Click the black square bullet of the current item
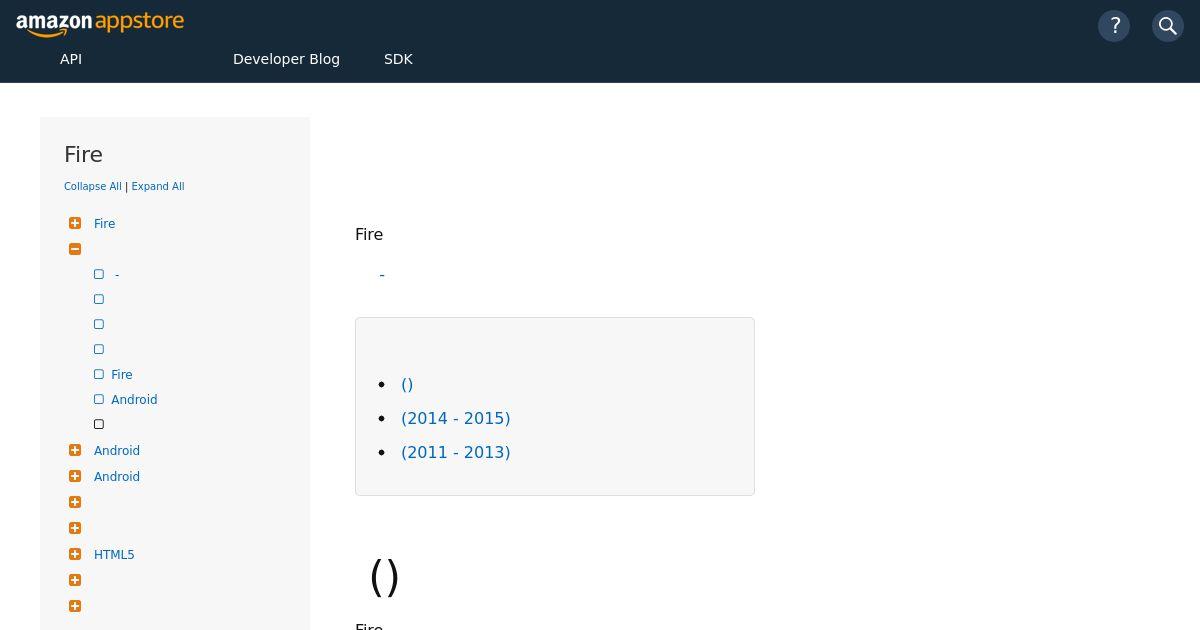The width and height of the screenshot is (1200, 630). tap(99, 424)
